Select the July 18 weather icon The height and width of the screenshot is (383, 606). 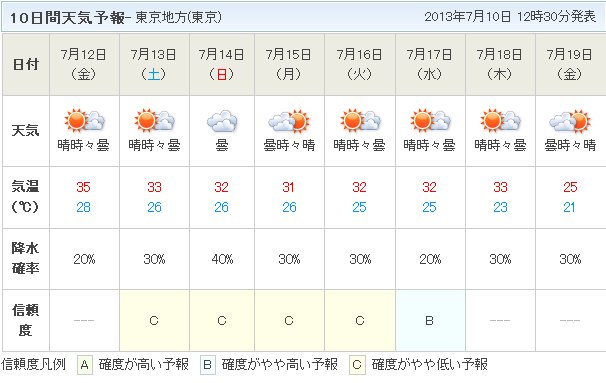point(500,120)
